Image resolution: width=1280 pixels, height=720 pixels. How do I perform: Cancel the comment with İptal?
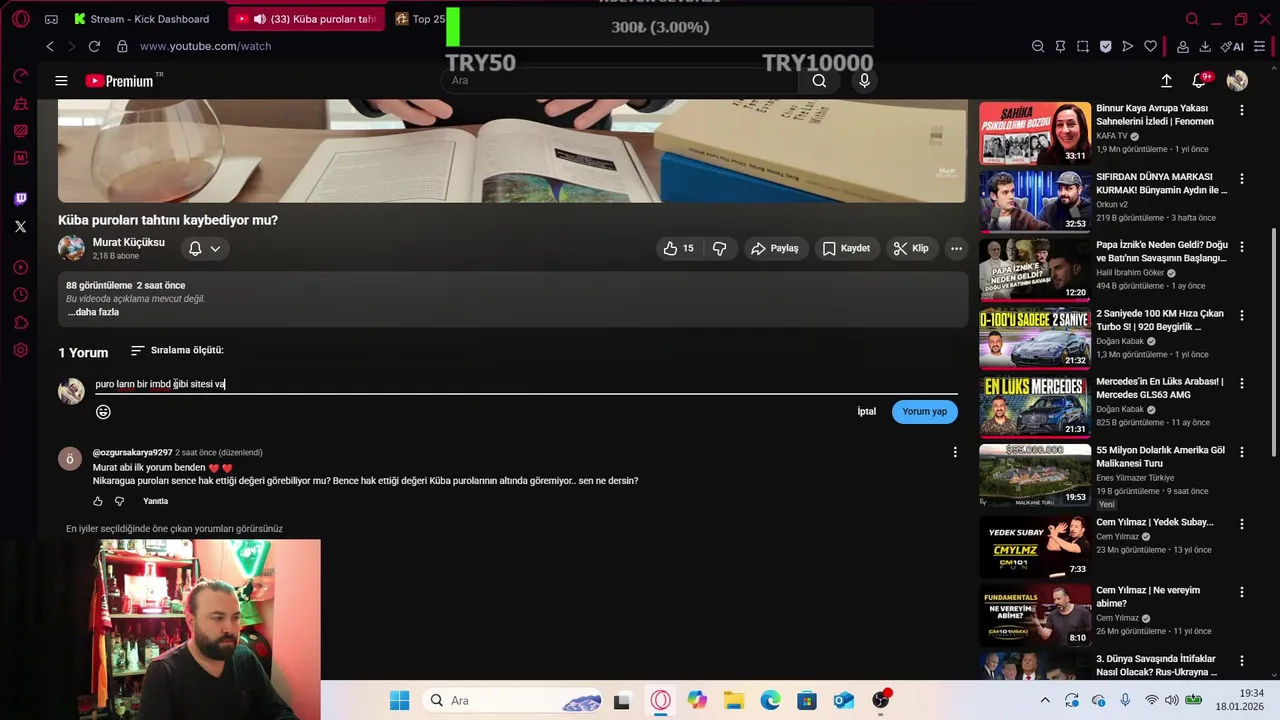[867, 412]
